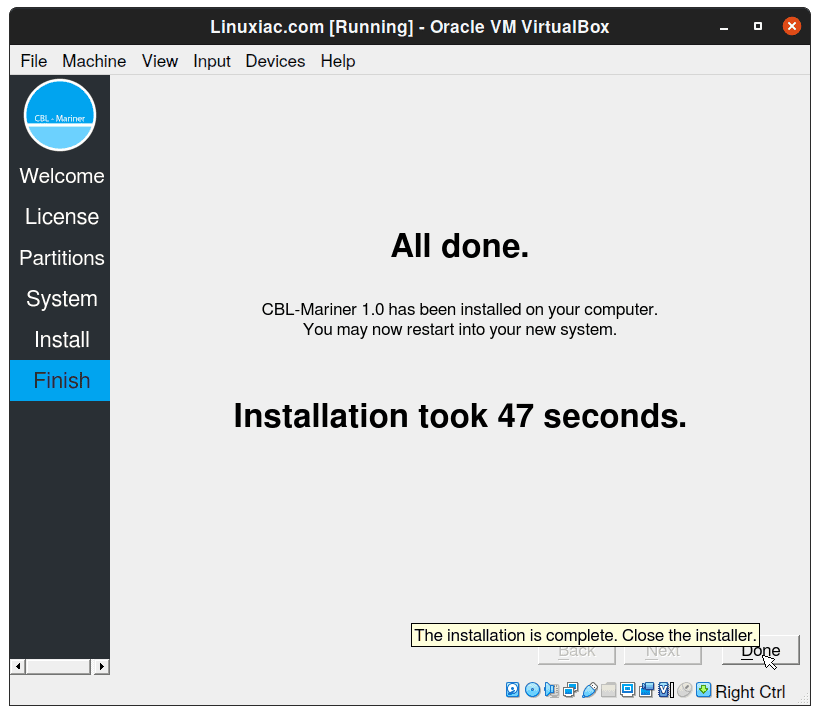Click the sidebar scrollbar right arrow

pos(101,666)
